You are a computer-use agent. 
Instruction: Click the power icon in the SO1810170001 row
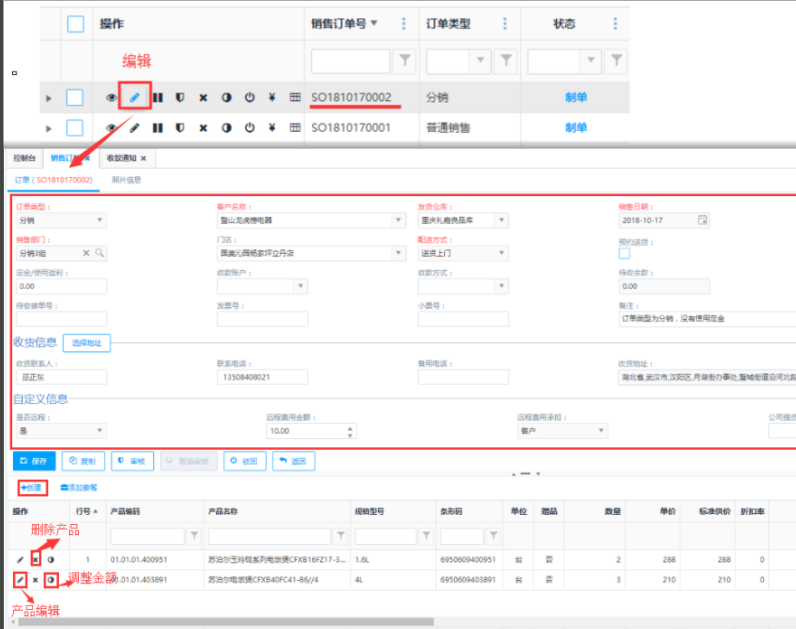249,128
